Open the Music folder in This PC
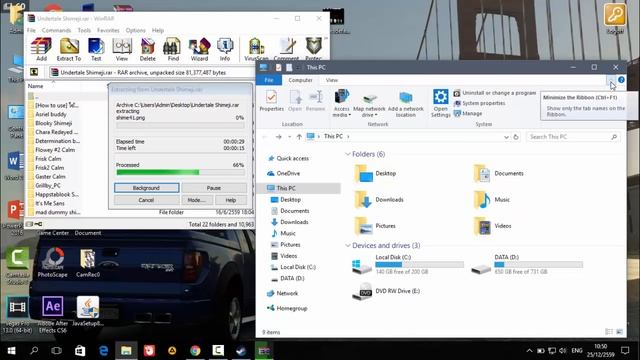Viewport: 640px width, 360px height. point(492,200)
